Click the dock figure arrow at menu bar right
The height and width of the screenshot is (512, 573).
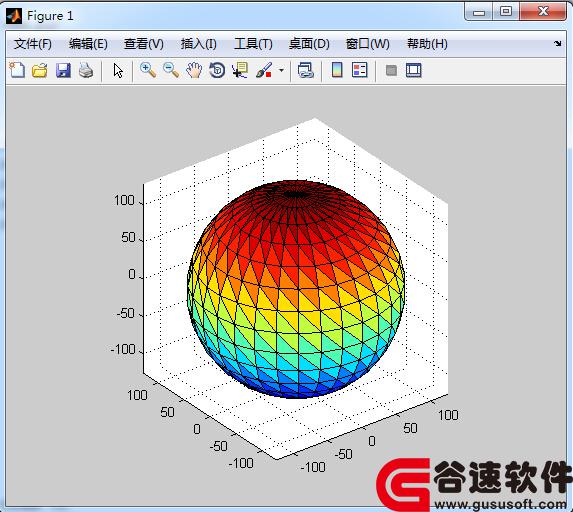click(x=558, y=43)
